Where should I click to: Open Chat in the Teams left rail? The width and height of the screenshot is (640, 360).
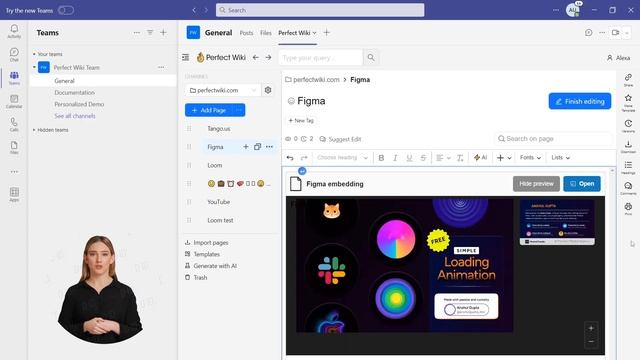(14, 54)
